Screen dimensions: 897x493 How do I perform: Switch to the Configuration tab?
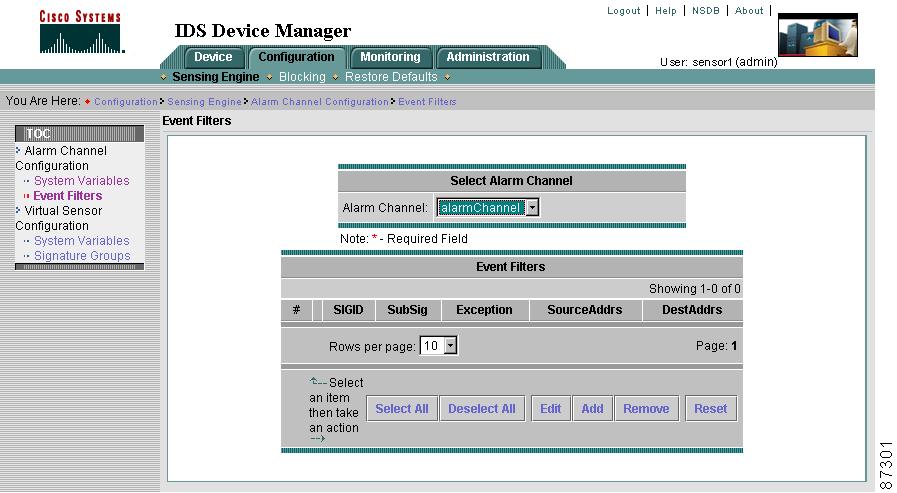296,57
